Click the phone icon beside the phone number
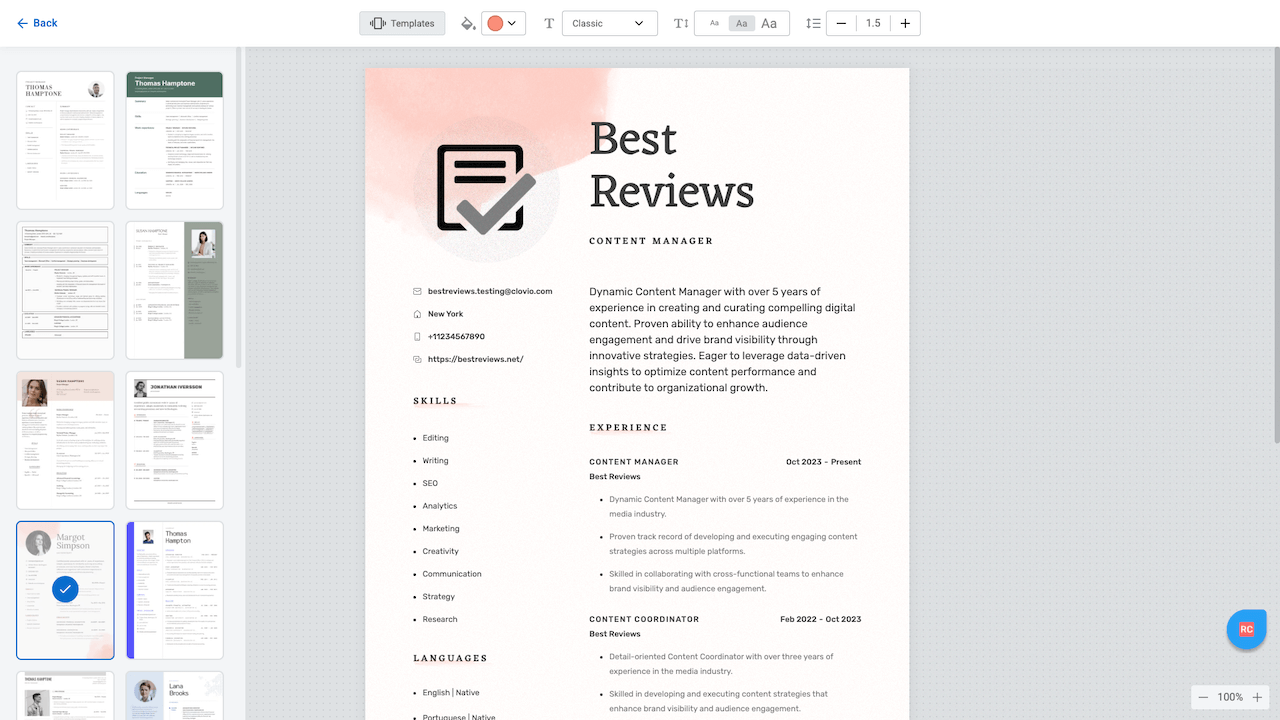 click(417, 336)
